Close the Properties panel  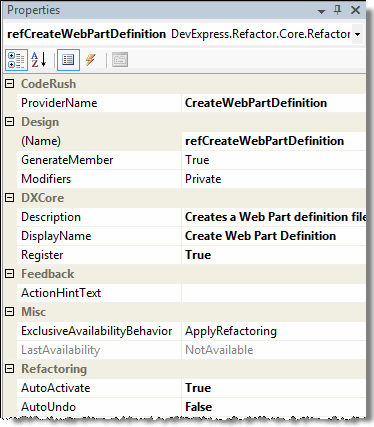(355, 10)
